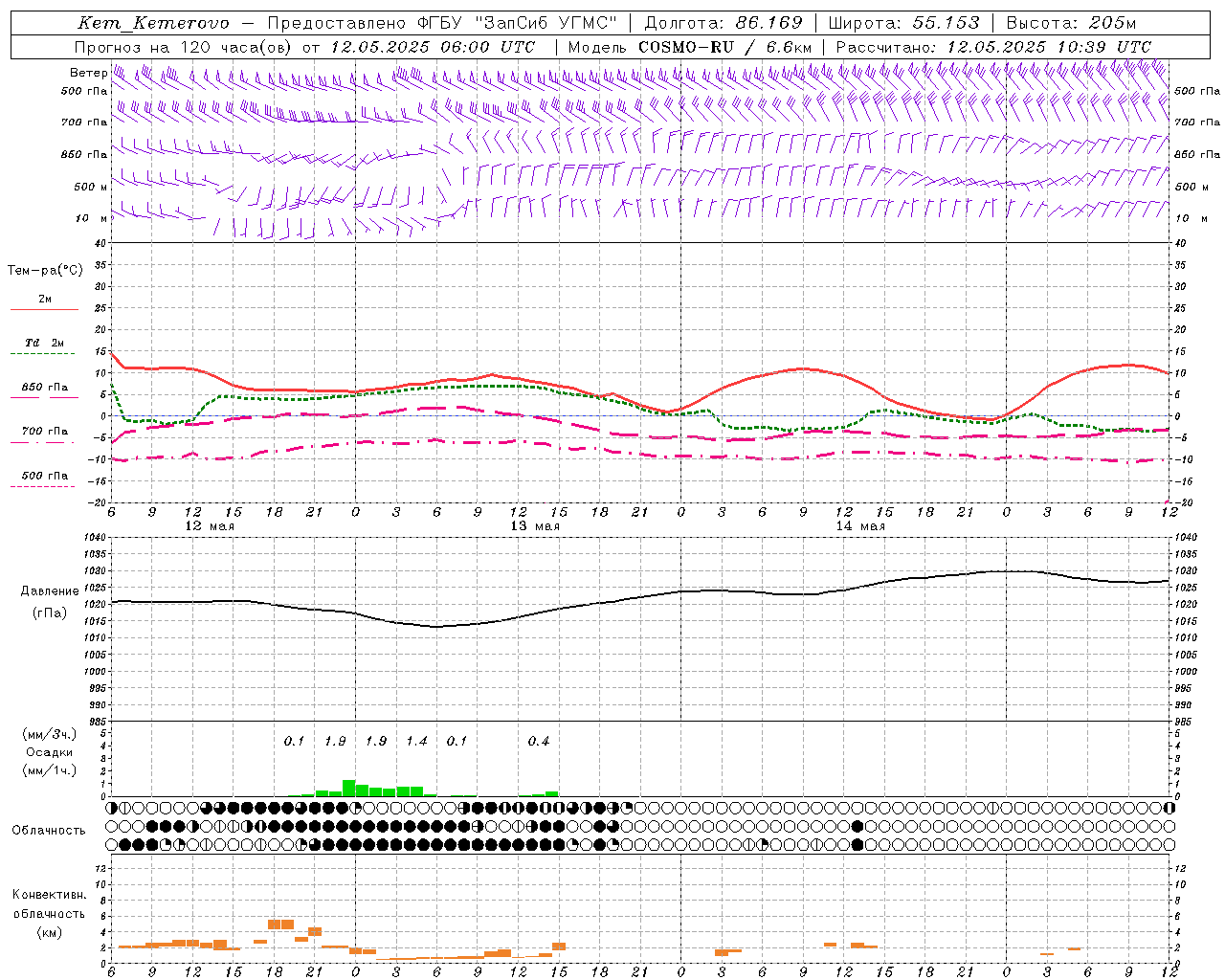Click the tallest orange convective cloud bar
1225x980 pixels.
tap(280, 924)
